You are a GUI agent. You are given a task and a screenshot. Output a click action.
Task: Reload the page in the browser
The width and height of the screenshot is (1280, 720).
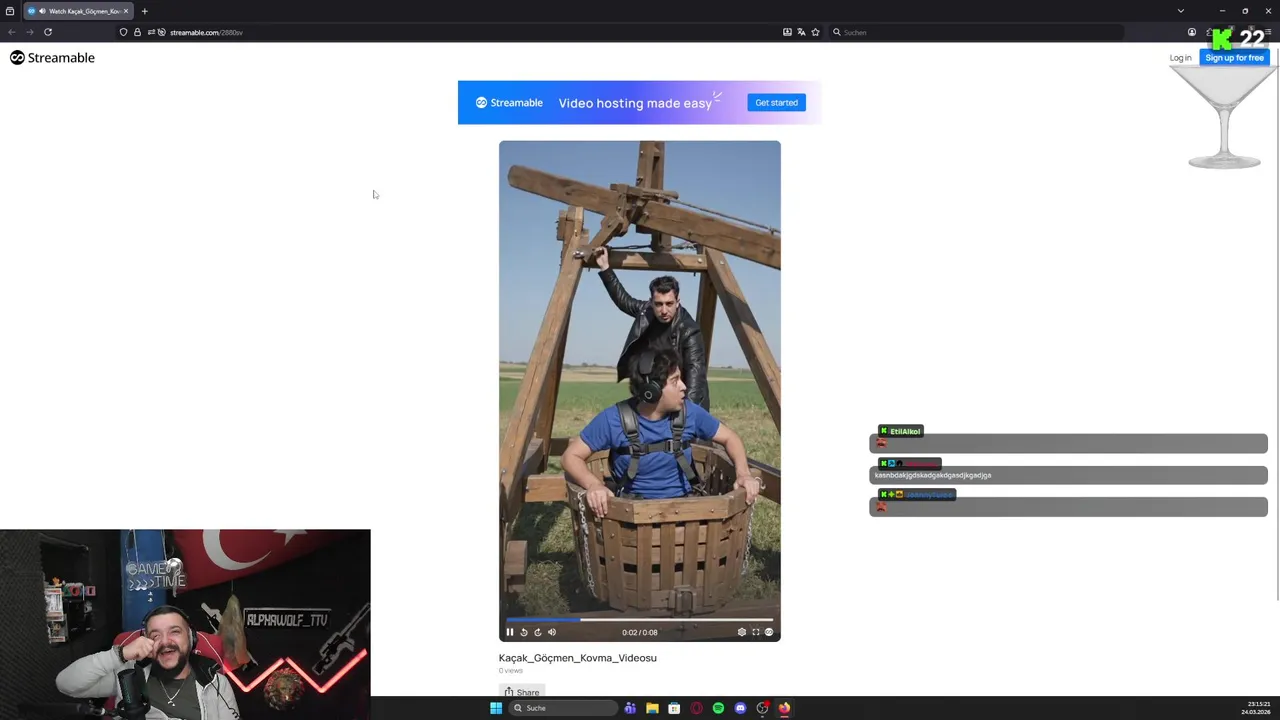pos(48,32)
